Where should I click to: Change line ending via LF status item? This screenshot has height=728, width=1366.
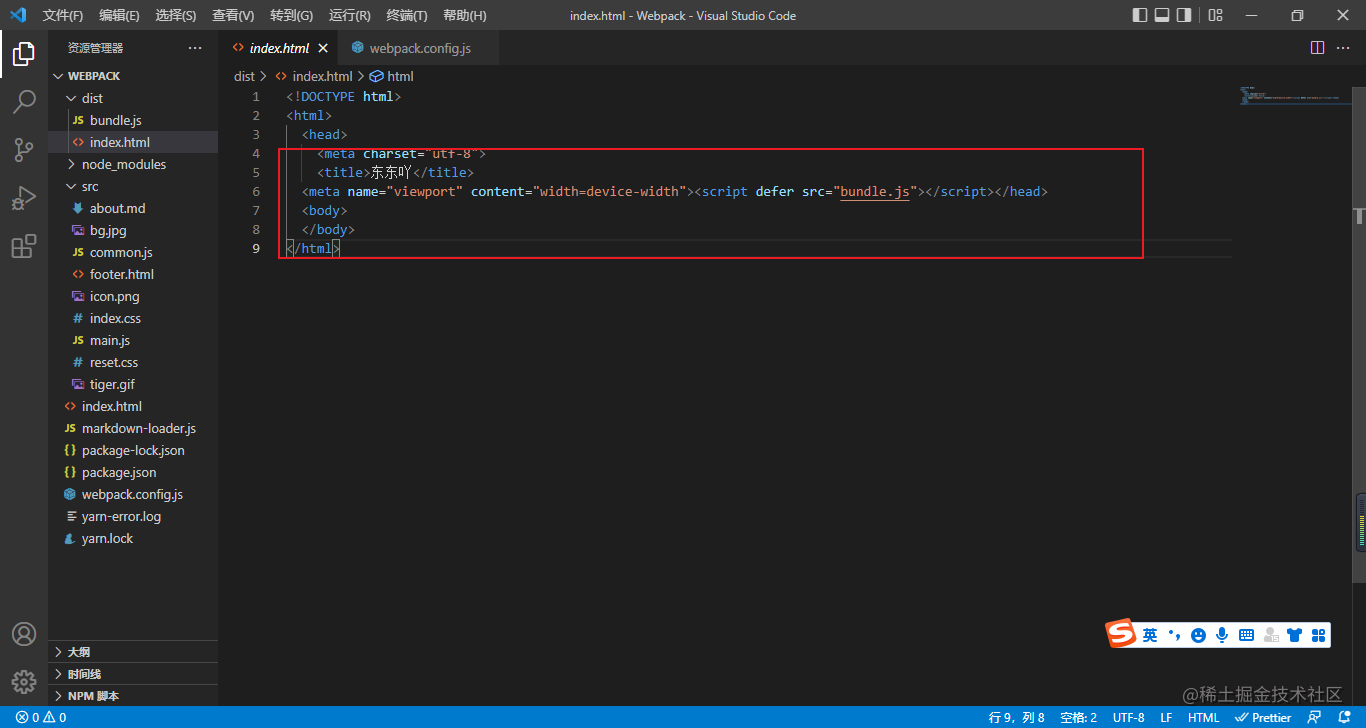click(x=1166, y=717)
